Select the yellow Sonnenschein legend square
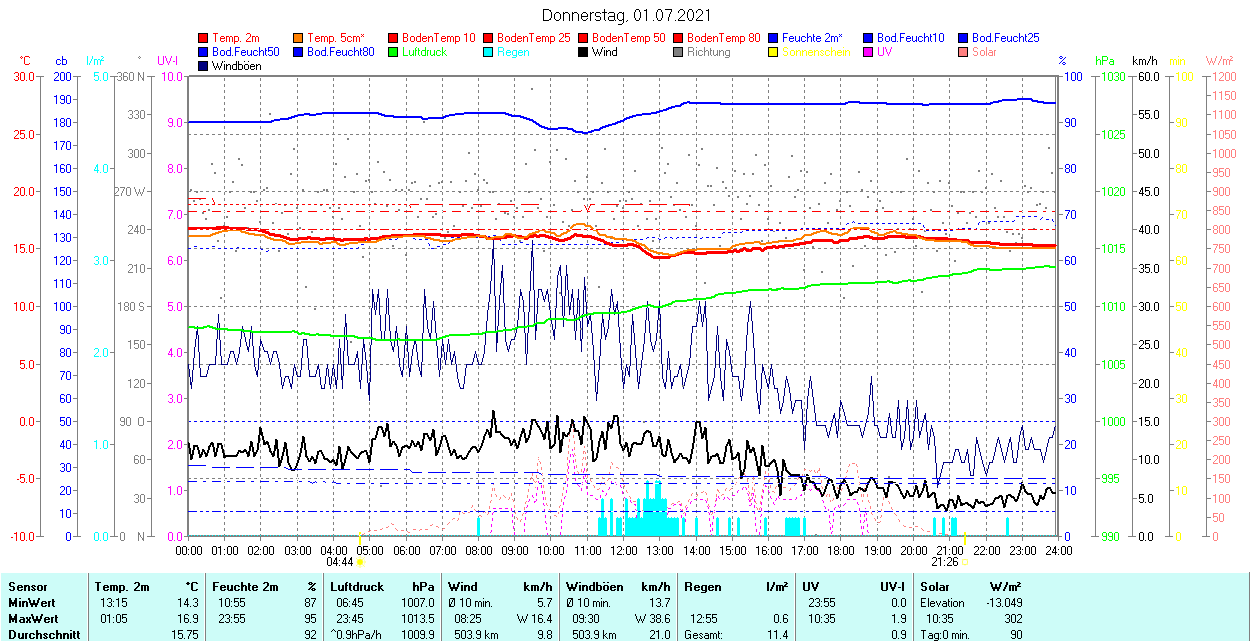This screenshot has height=641, width=1250. [774, 52]
